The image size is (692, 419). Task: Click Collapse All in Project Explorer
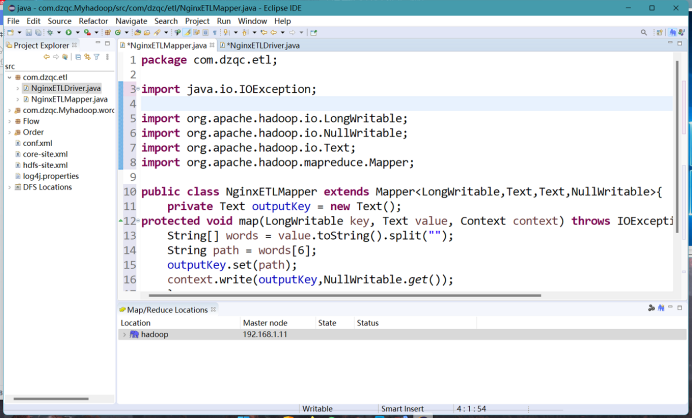coord(78,57)
